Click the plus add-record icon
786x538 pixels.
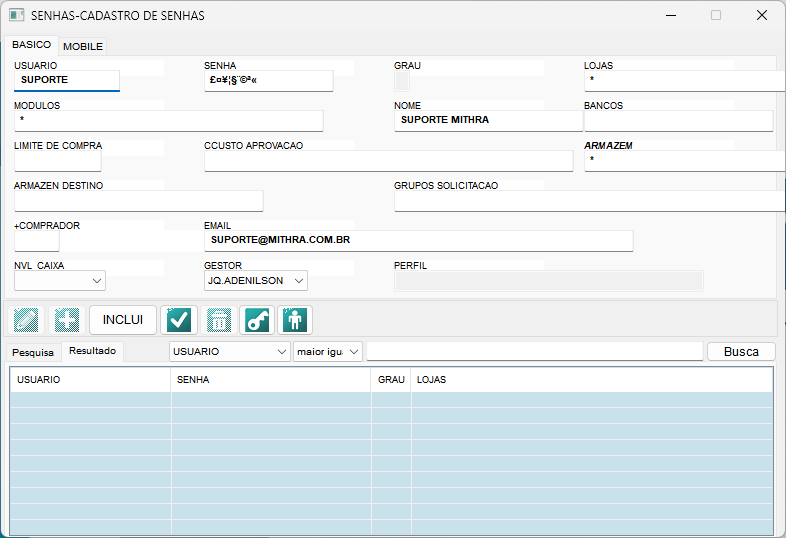coord(66,320)
